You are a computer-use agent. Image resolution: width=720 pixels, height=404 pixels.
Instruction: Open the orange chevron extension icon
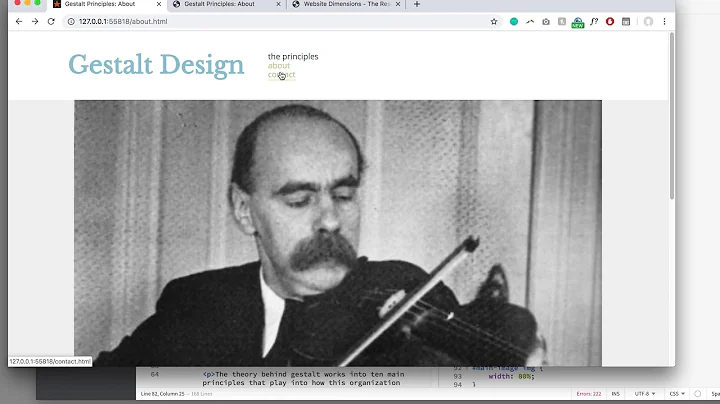tap(530, 22)
